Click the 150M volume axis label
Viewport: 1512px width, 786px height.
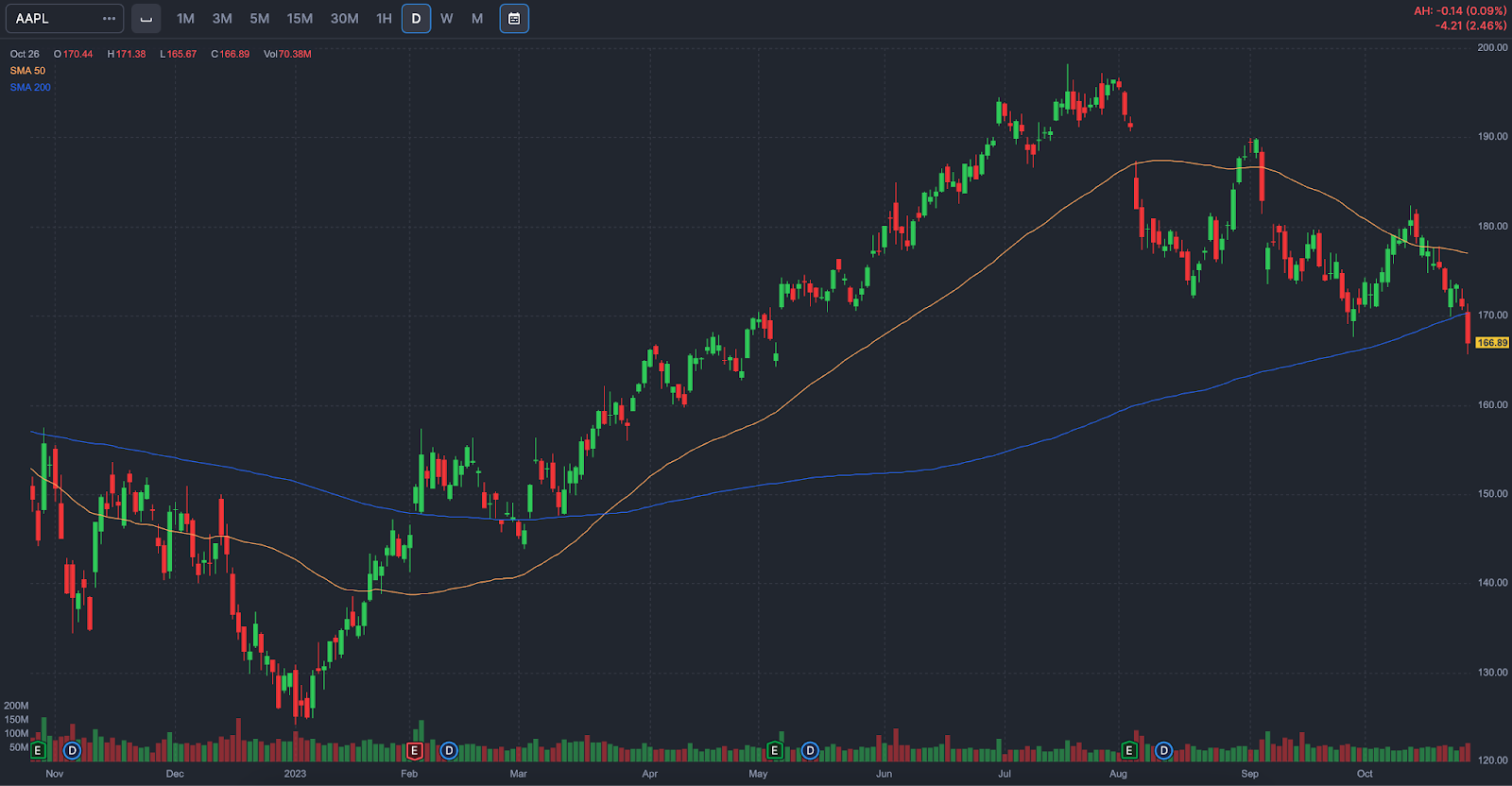point(16,720)
